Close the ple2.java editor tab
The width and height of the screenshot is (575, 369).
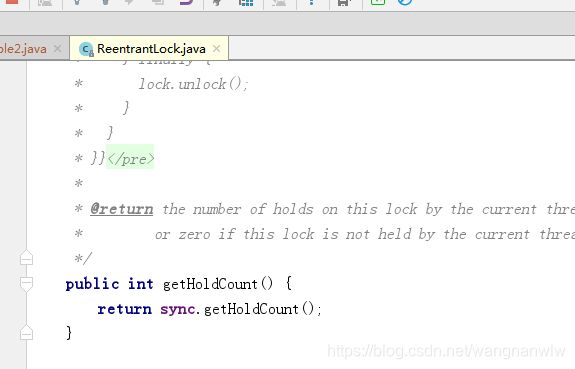(x=58, y=48)
